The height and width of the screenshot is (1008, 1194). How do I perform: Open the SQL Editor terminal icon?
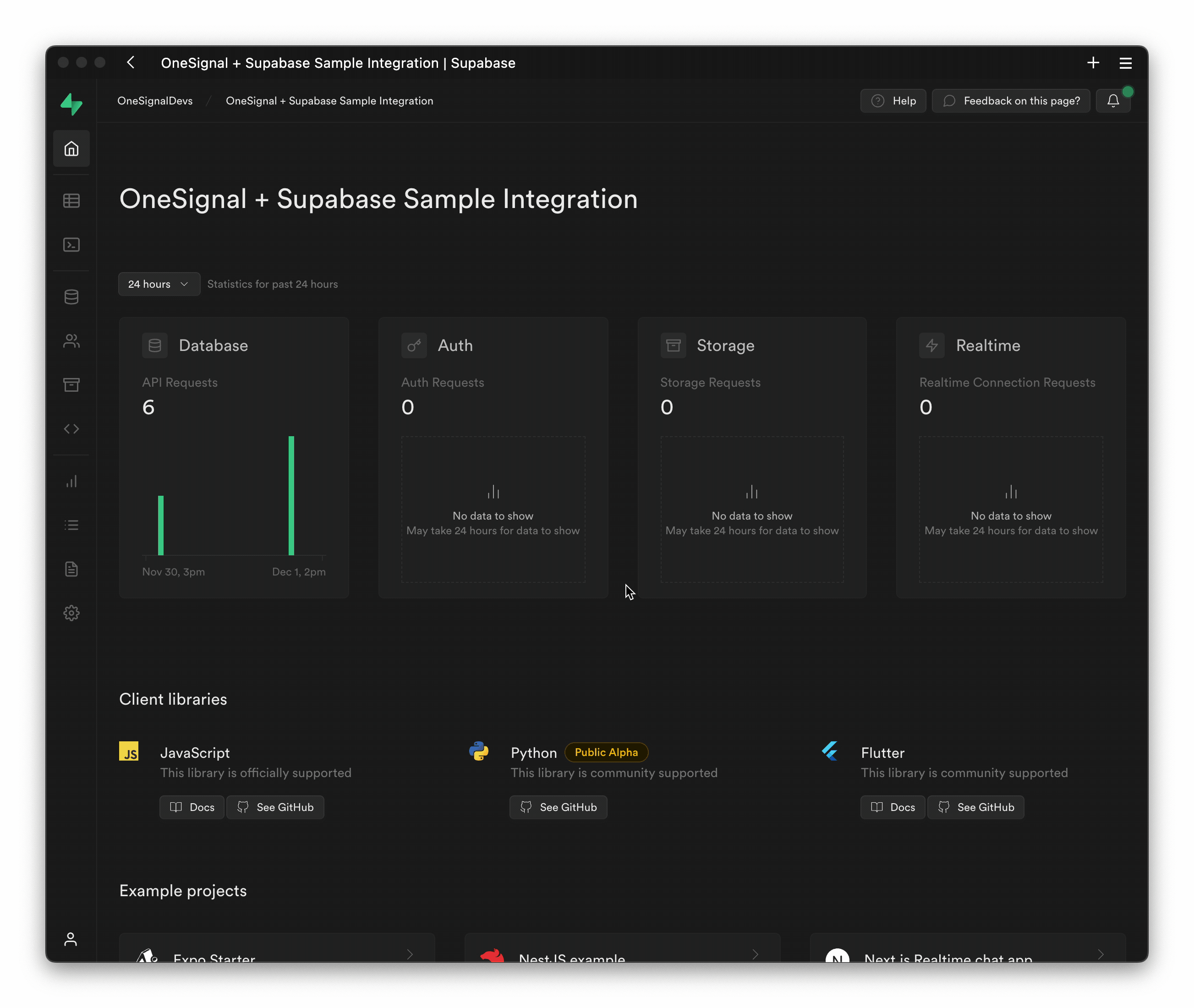71,245
